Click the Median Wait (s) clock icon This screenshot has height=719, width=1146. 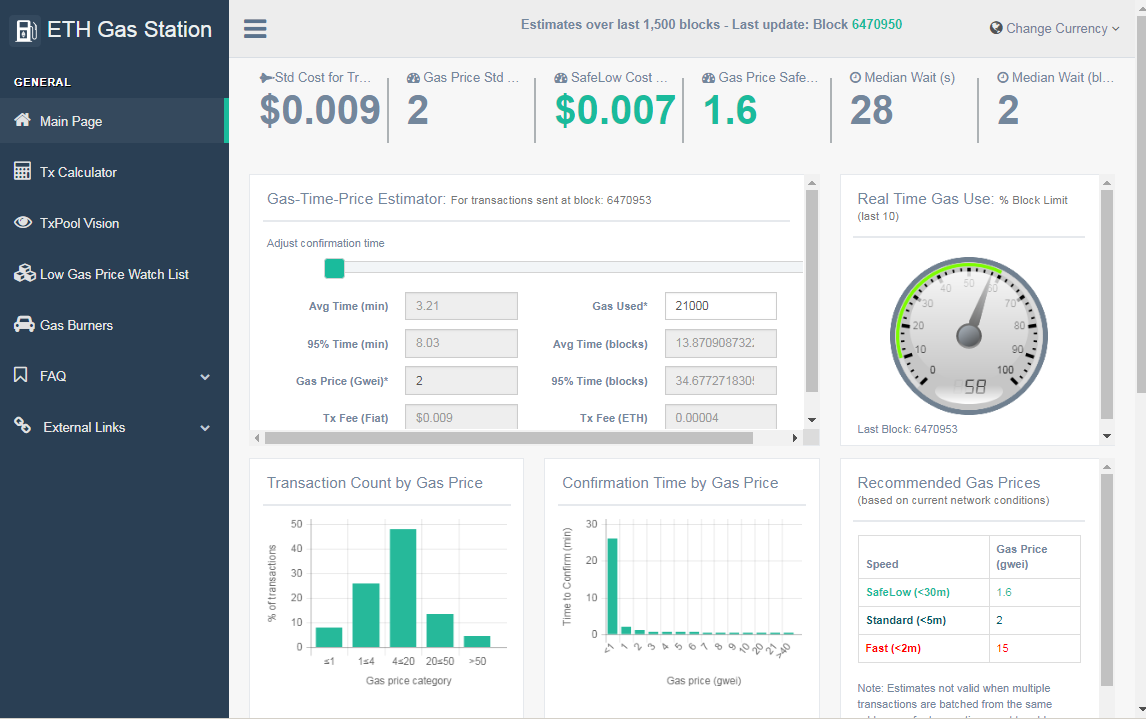855,77
